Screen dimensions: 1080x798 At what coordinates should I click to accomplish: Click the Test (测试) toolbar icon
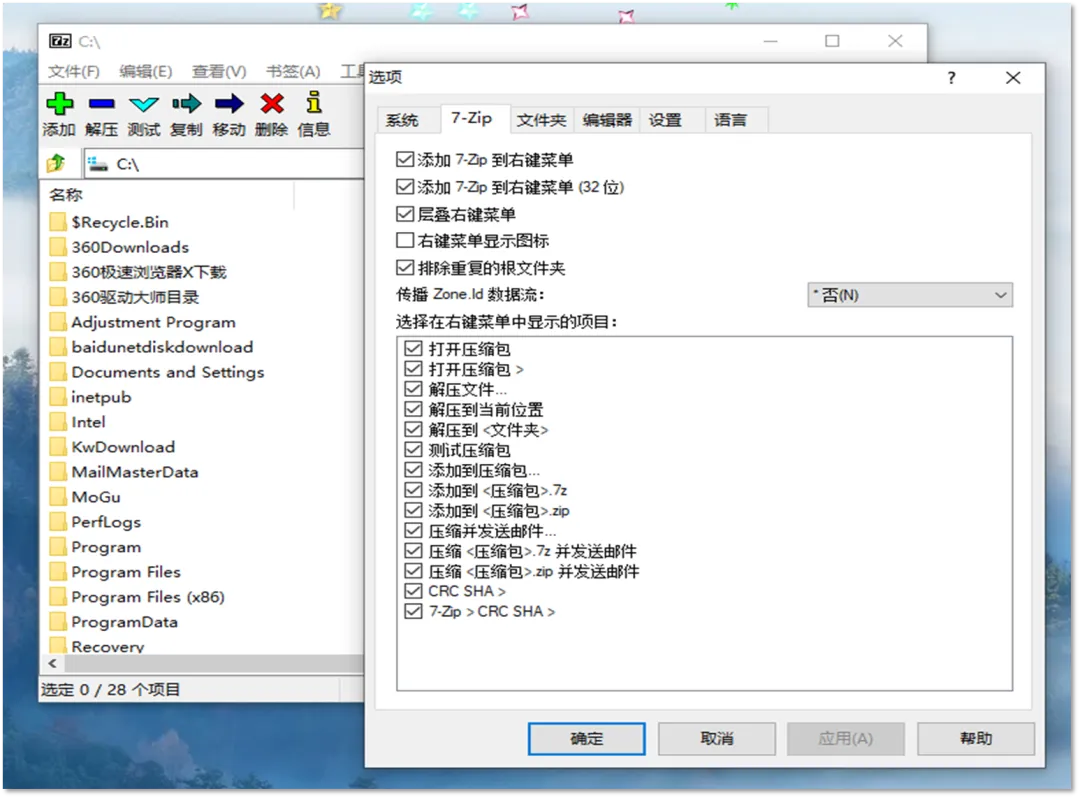tap(144, 105)
